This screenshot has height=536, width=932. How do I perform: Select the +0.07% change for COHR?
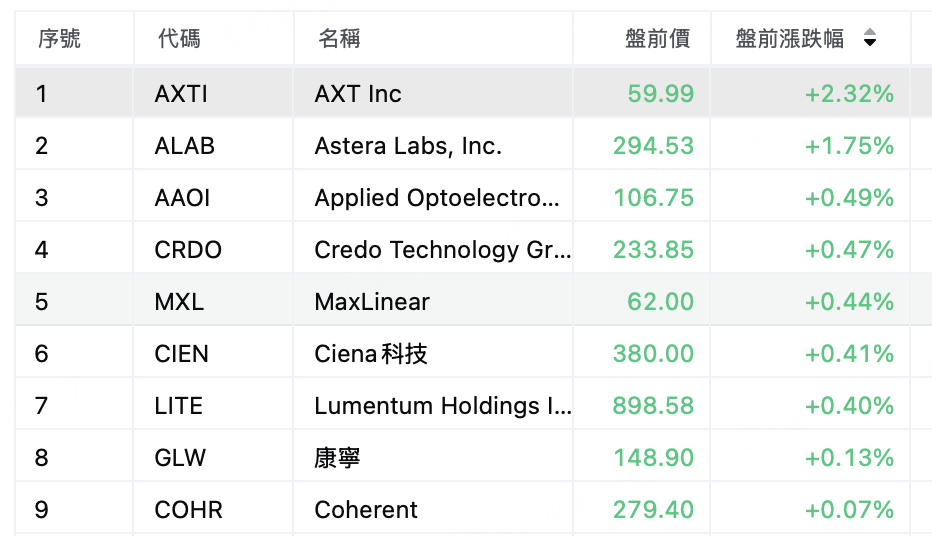[x=849, y=510]
